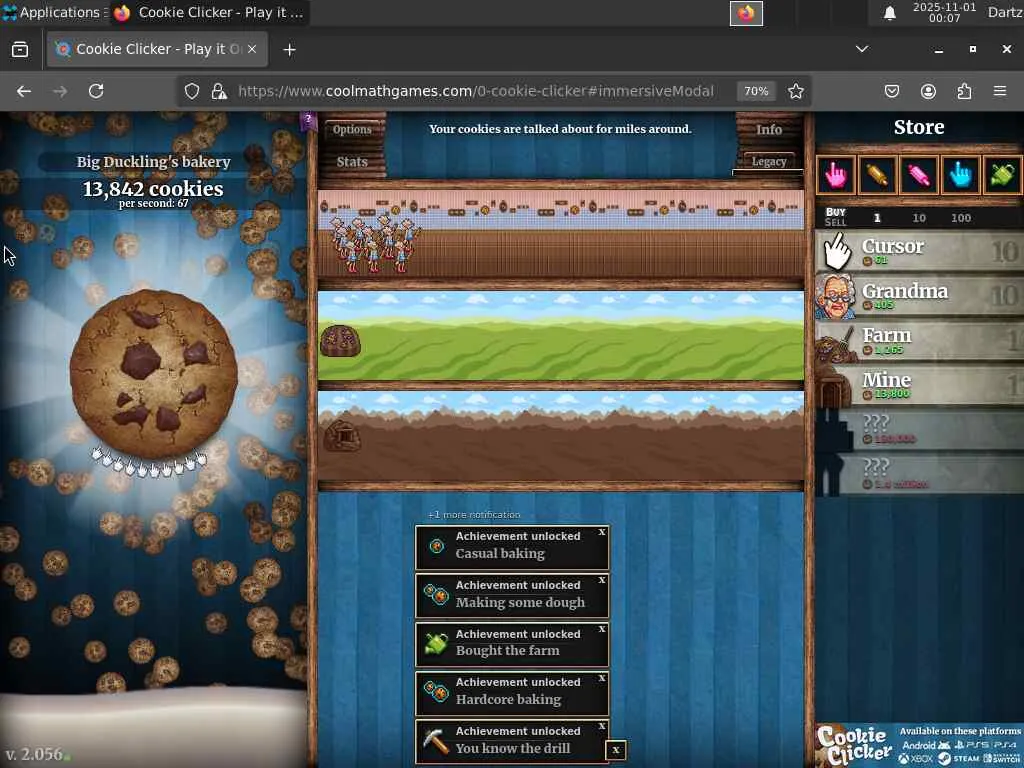Click the Making some dough achievement icon

(x=436, y=595)
